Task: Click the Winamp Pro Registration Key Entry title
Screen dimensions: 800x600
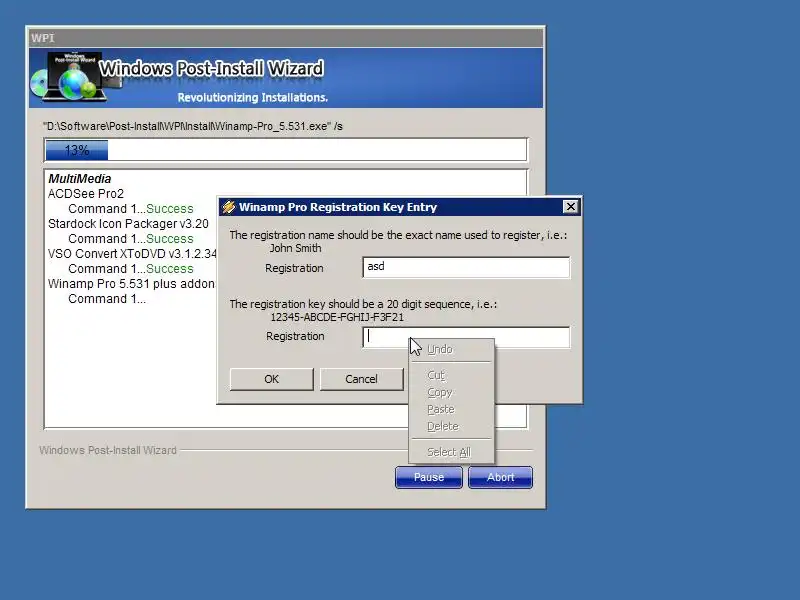Action: coord(338,207)
